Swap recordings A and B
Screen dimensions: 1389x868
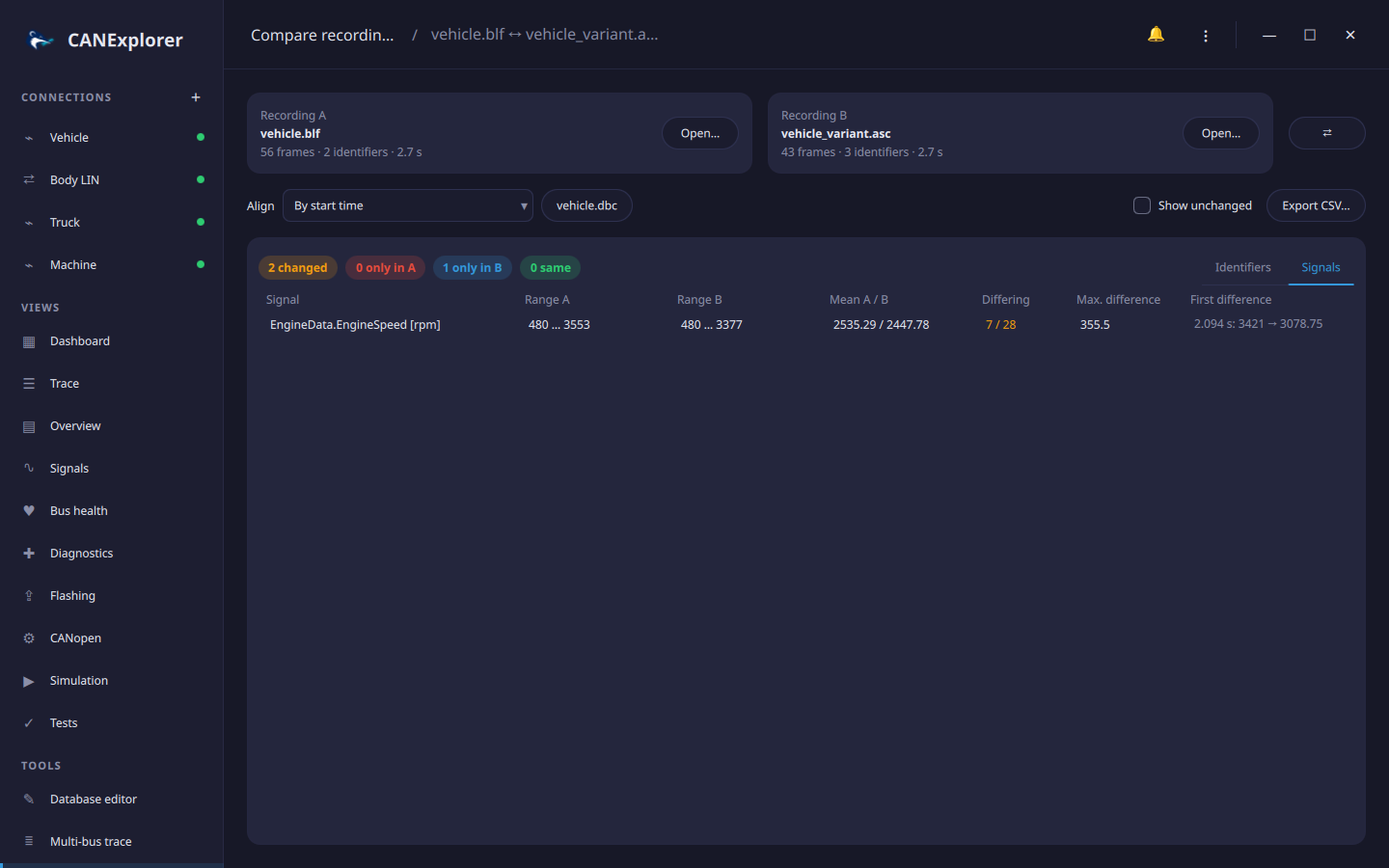click(x=1327, y=133)
